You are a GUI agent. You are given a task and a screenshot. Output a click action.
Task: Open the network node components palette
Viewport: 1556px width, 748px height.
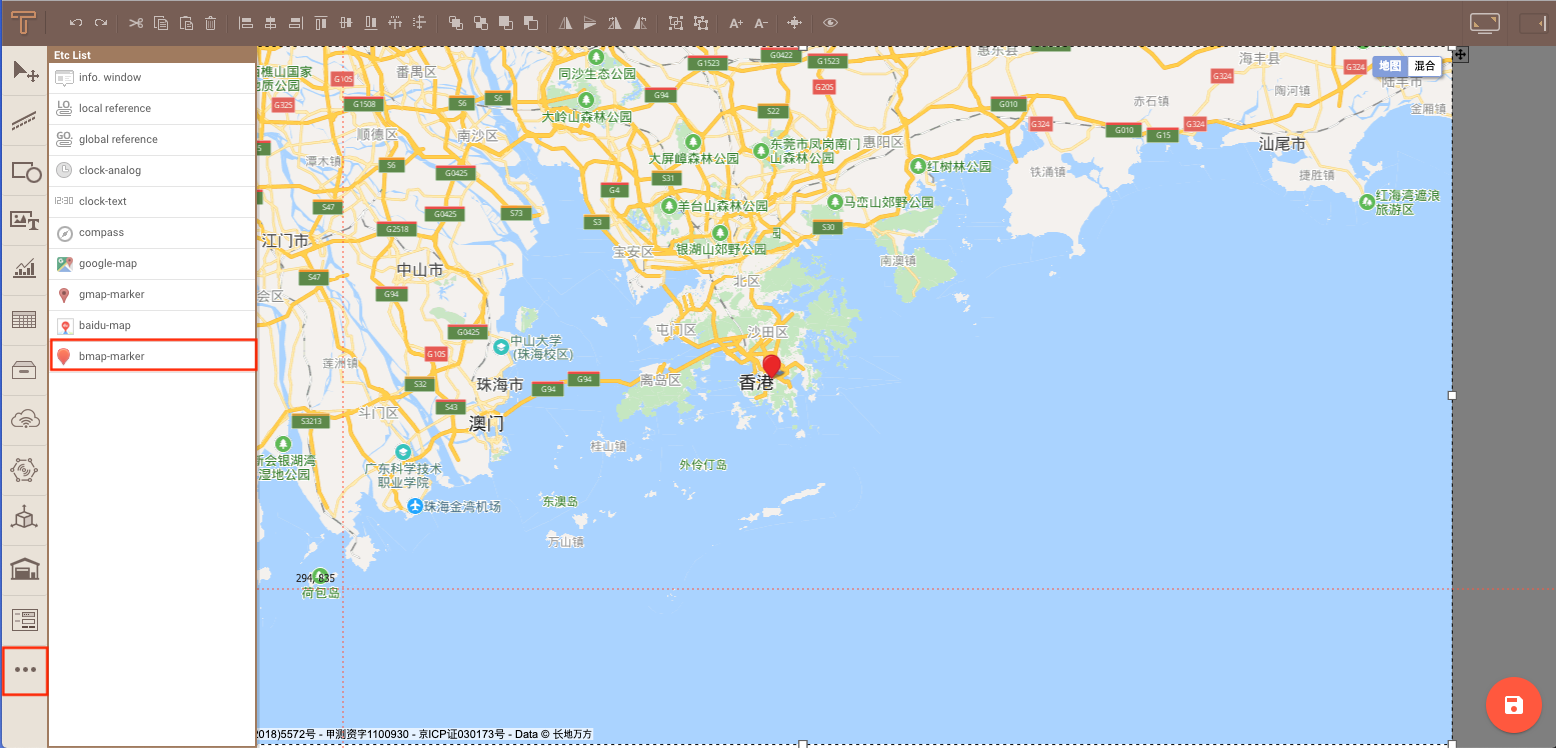(x=25, y=470)
